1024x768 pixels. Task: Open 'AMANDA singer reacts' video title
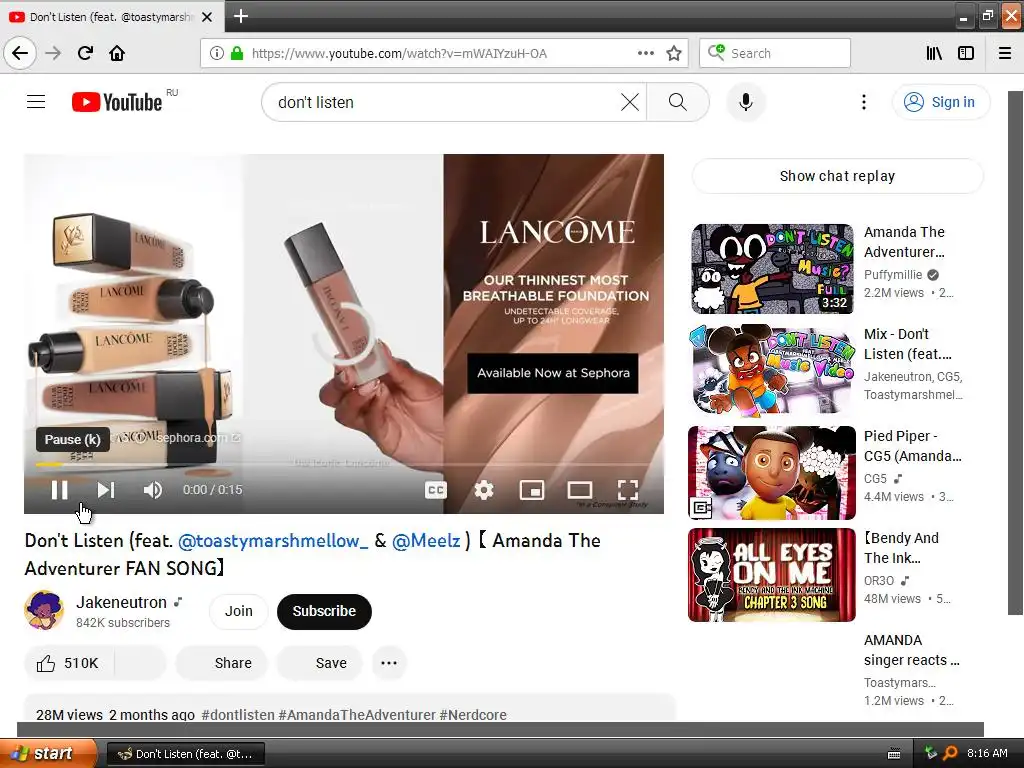912,650
